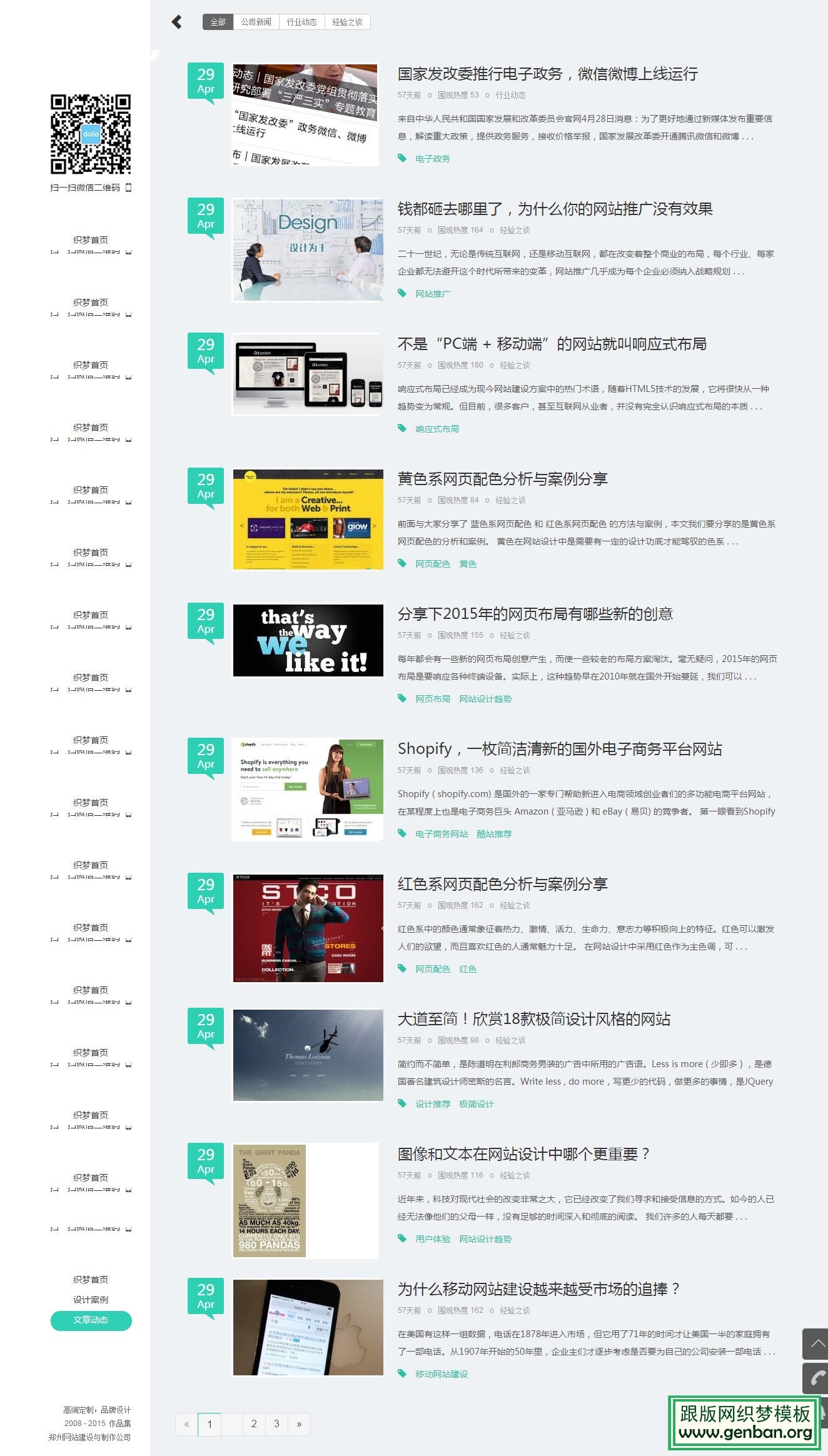Click tag icon beside 响应式布局
The image size is (828, 1456).
point(402,428)
